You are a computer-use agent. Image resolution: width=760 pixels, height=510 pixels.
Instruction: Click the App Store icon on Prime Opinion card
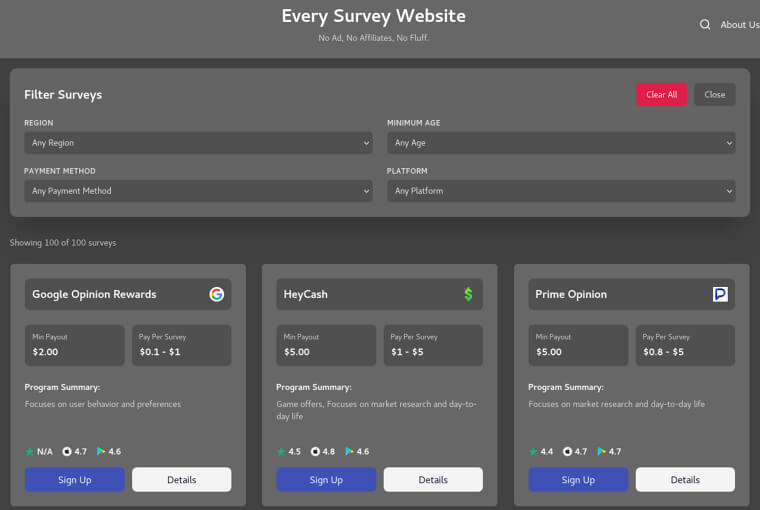point(567,451)
